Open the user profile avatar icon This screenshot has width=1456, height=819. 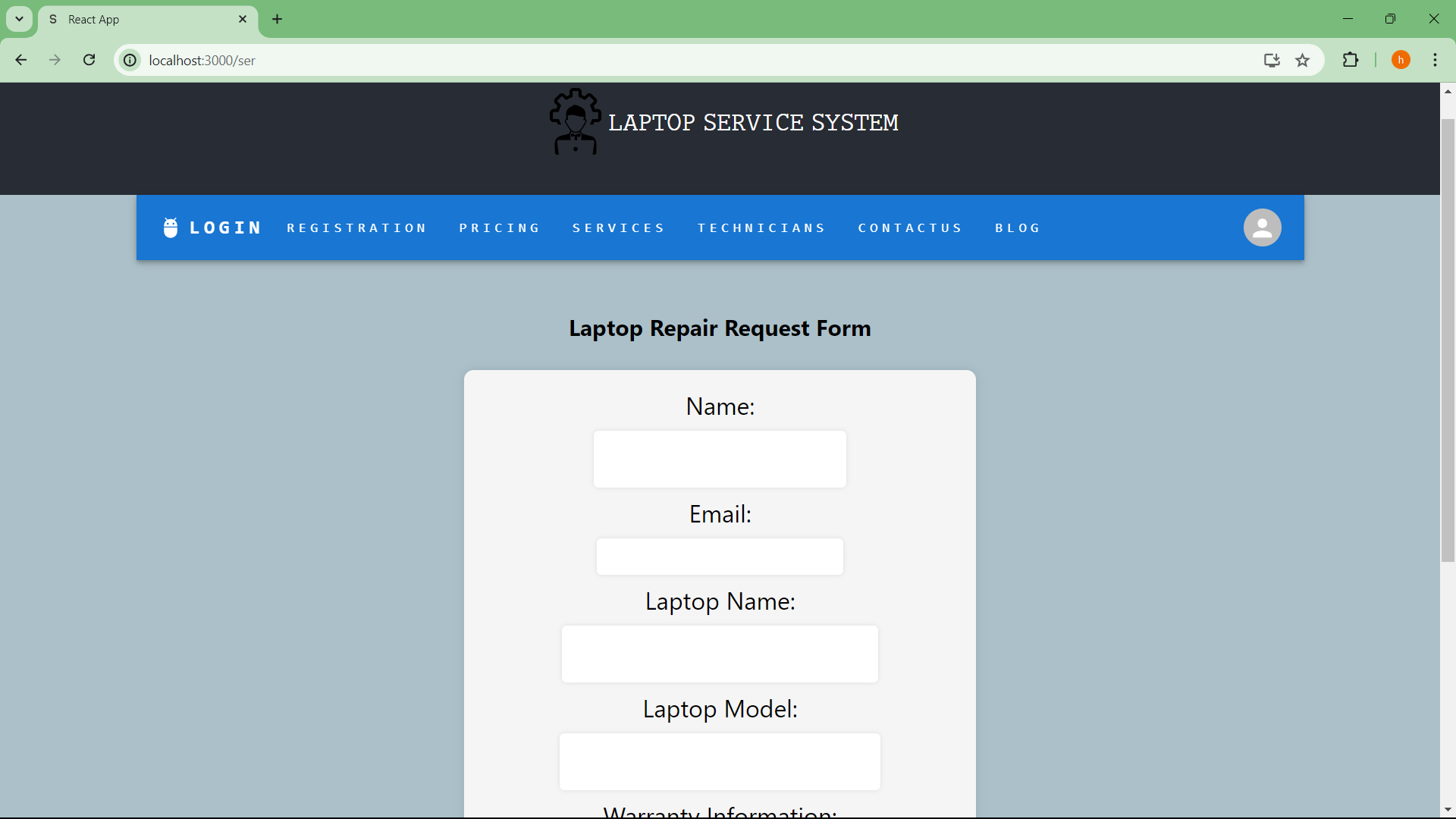[x=1262, y=227]
